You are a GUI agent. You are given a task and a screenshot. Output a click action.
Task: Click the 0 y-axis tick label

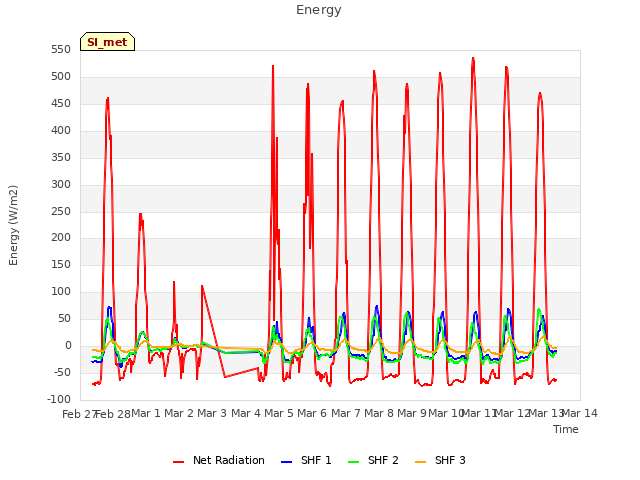(x=68, y=346)
